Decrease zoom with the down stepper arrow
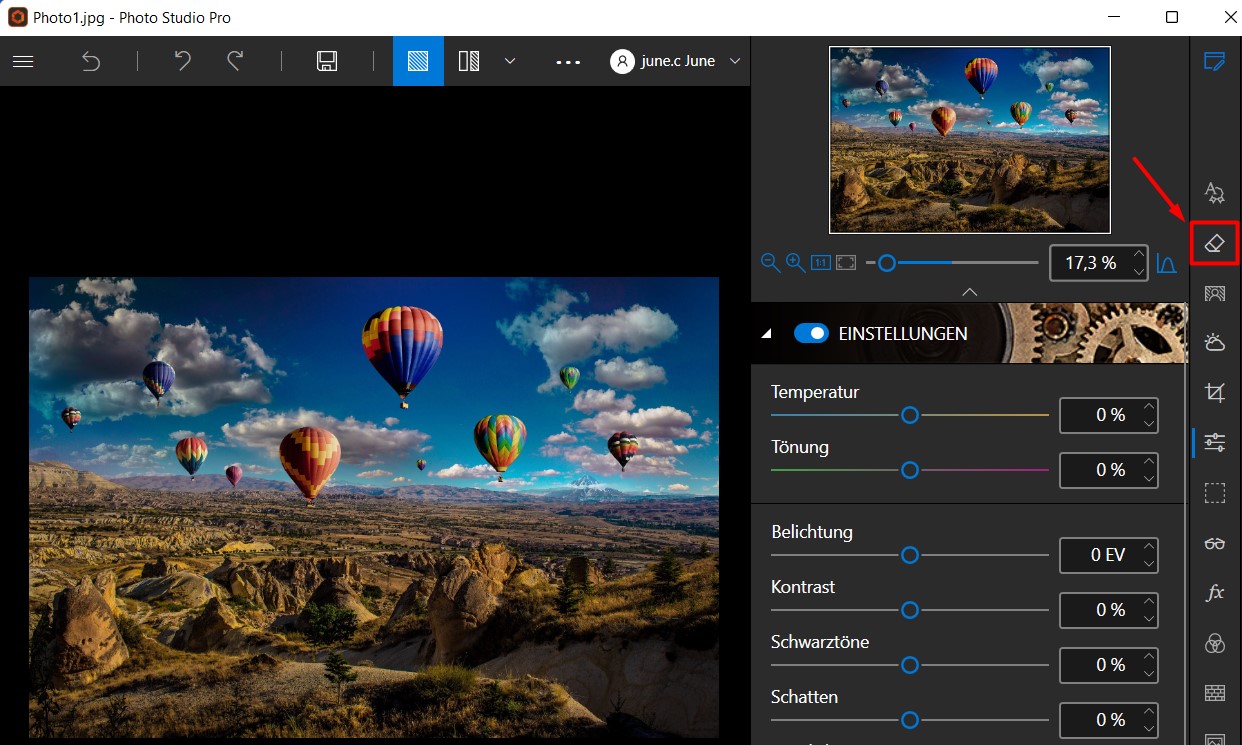This screenshot has height=745, width=1242. tap(1139, 271)
